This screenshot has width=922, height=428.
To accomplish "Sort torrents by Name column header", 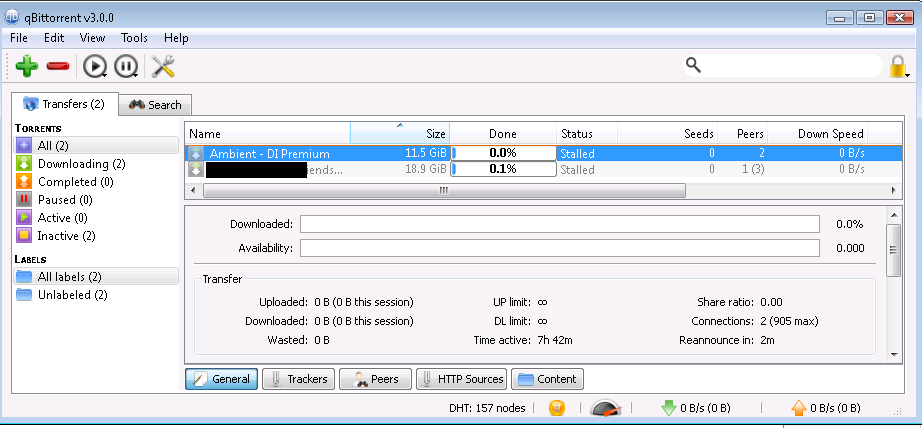I will pyautogui.click(x=268, y=133).
